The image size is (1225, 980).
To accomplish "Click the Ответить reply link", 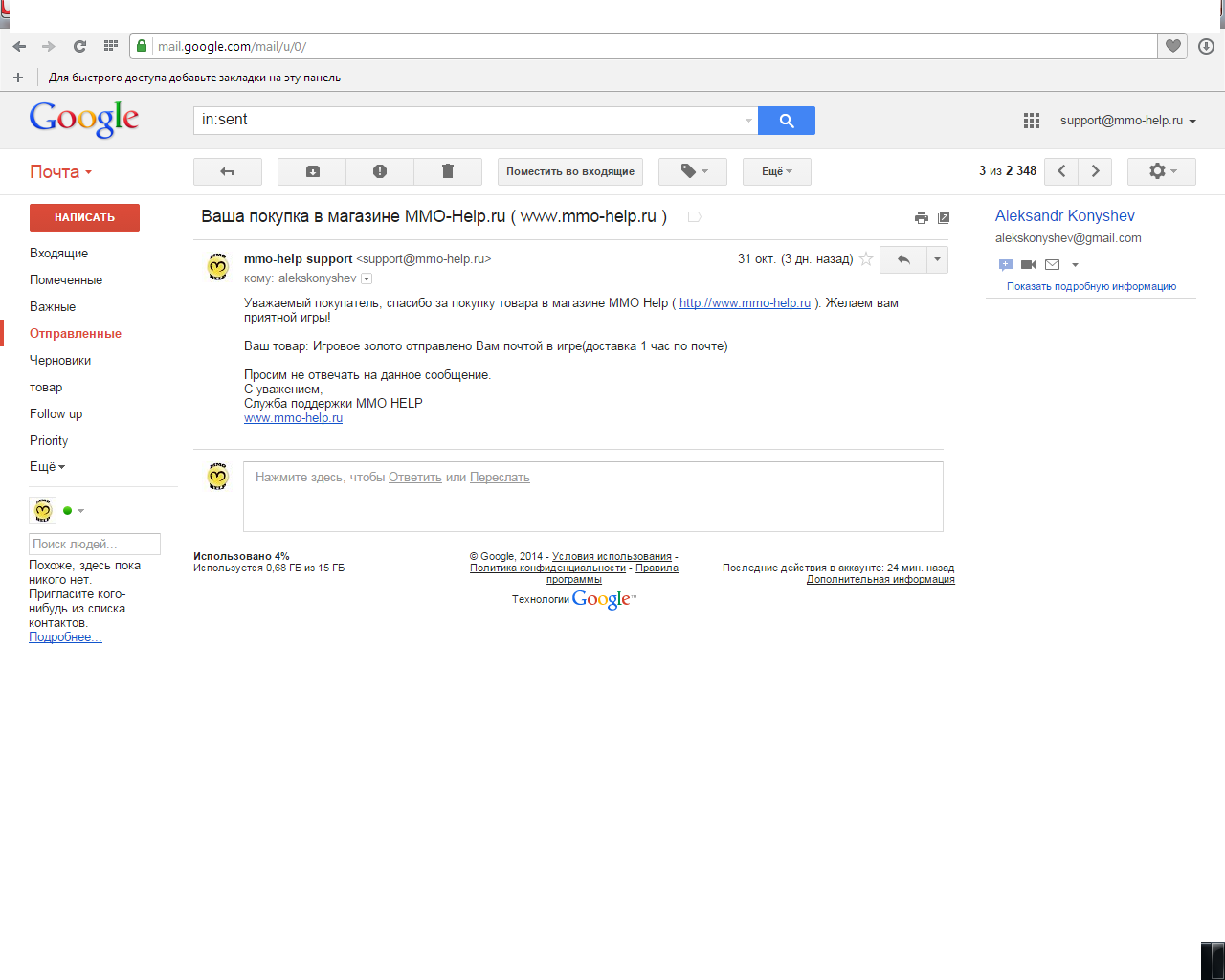I will (x=415, y=478).
